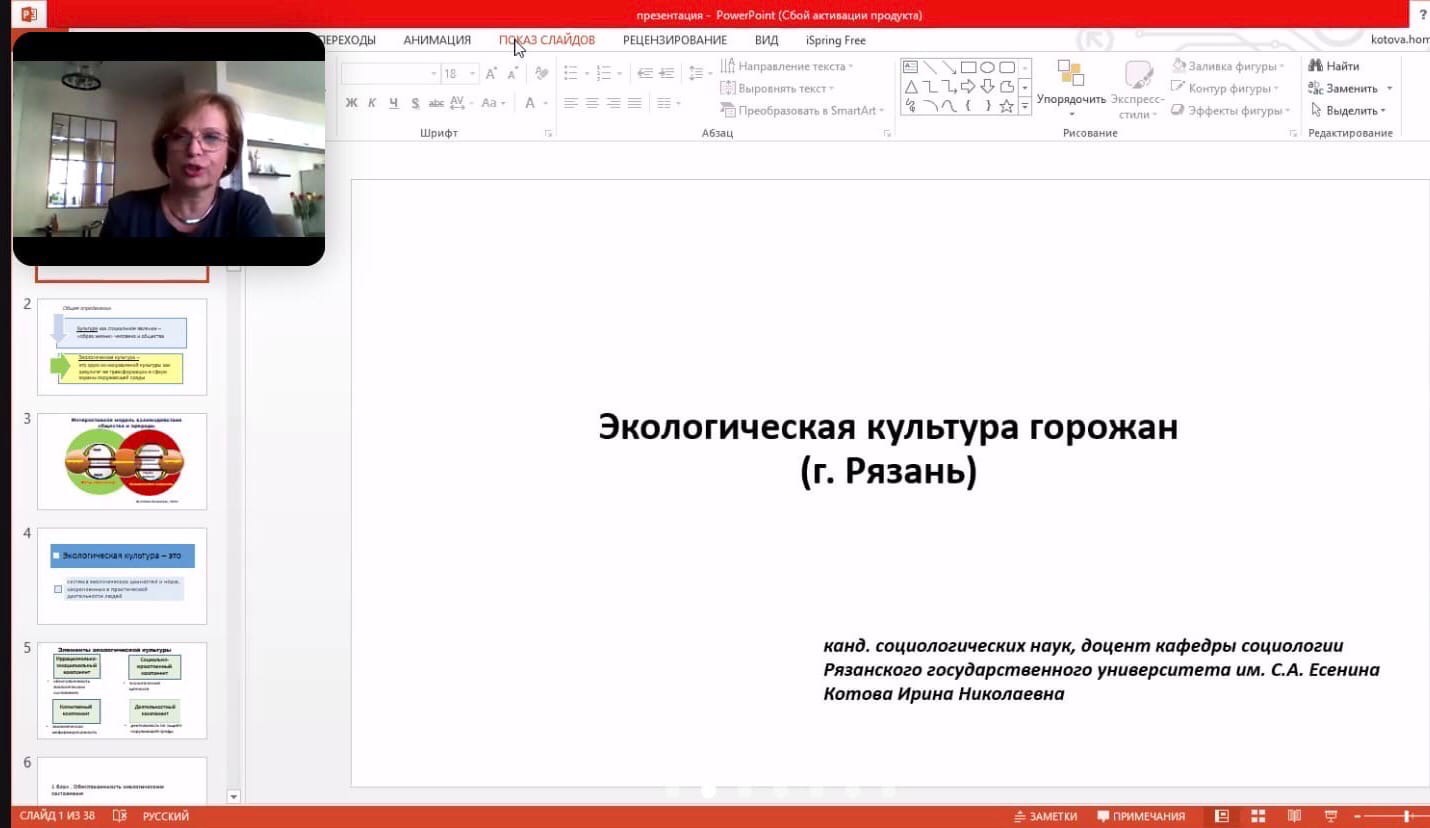
Task: Select the rounded rectangle shape
Action: coord(1006,67)
